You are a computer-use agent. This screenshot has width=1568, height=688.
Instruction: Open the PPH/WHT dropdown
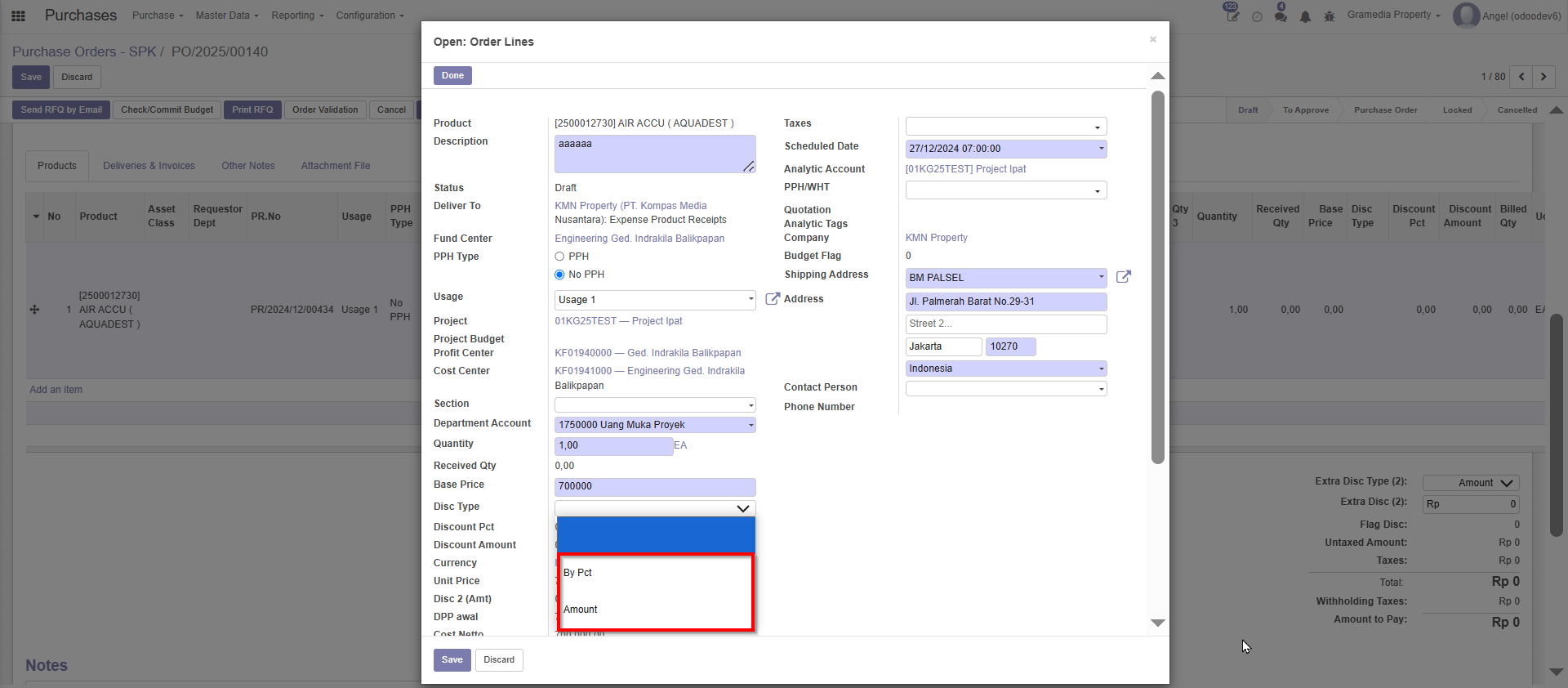(x=1006, y=190)
